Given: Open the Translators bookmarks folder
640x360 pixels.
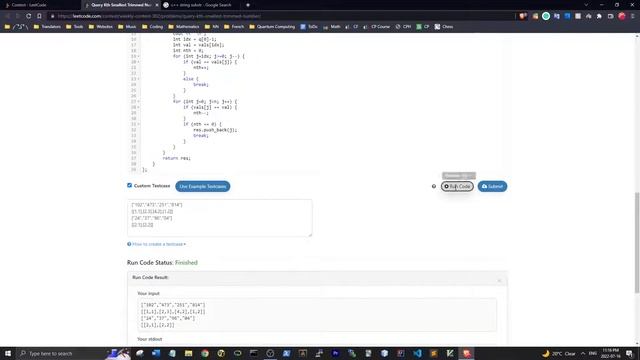Looking at the screenshot, I should tap(47, 27).
